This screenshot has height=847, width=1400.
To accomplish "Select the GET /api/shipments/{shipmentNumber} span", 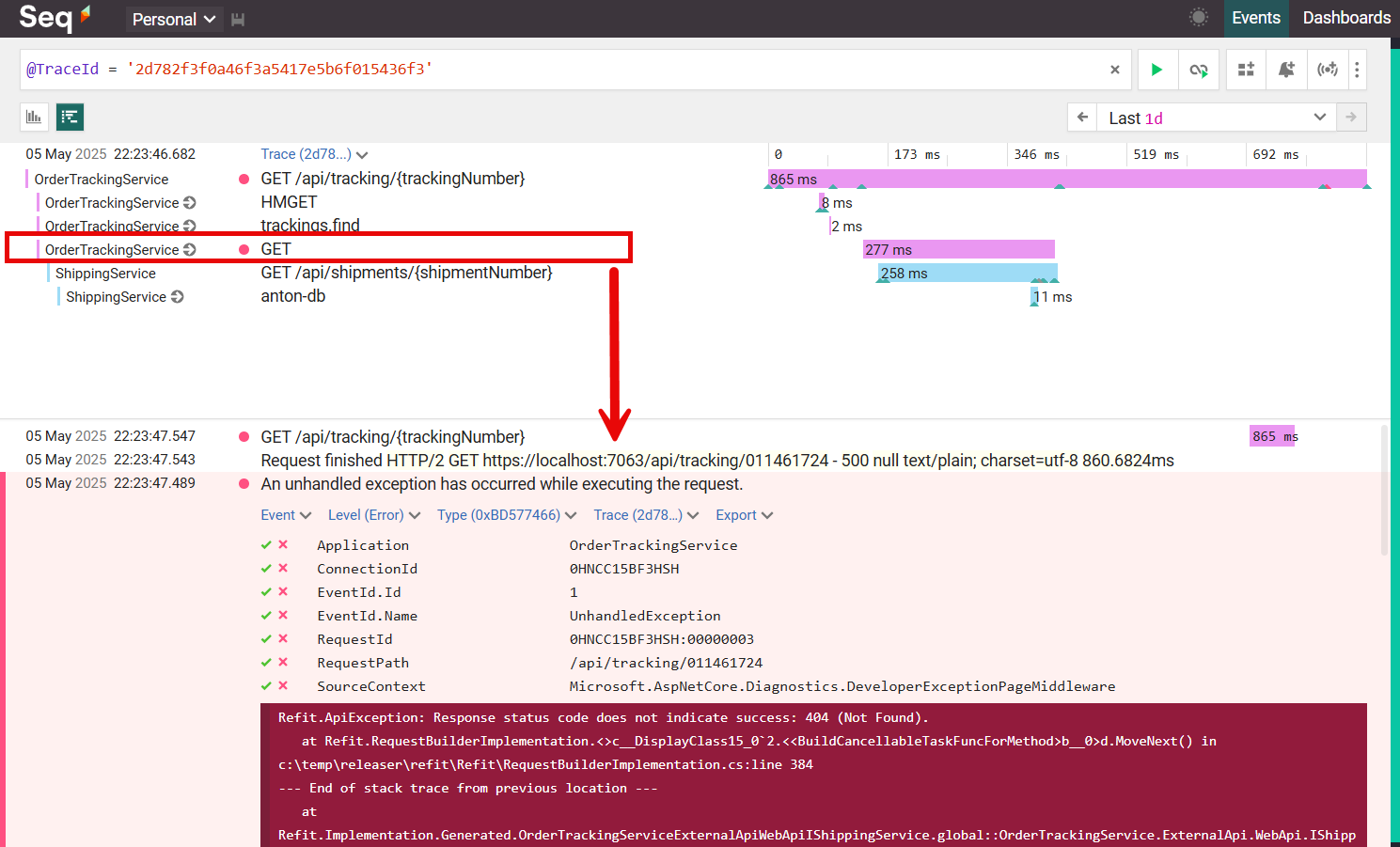I will tap(406, 273).
